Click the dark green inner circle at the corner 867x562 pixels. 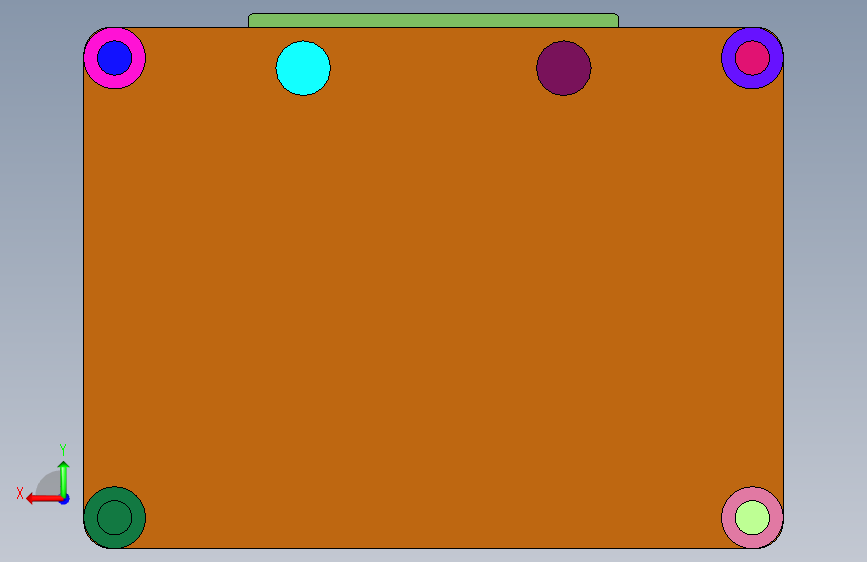[x=114, y=517]
